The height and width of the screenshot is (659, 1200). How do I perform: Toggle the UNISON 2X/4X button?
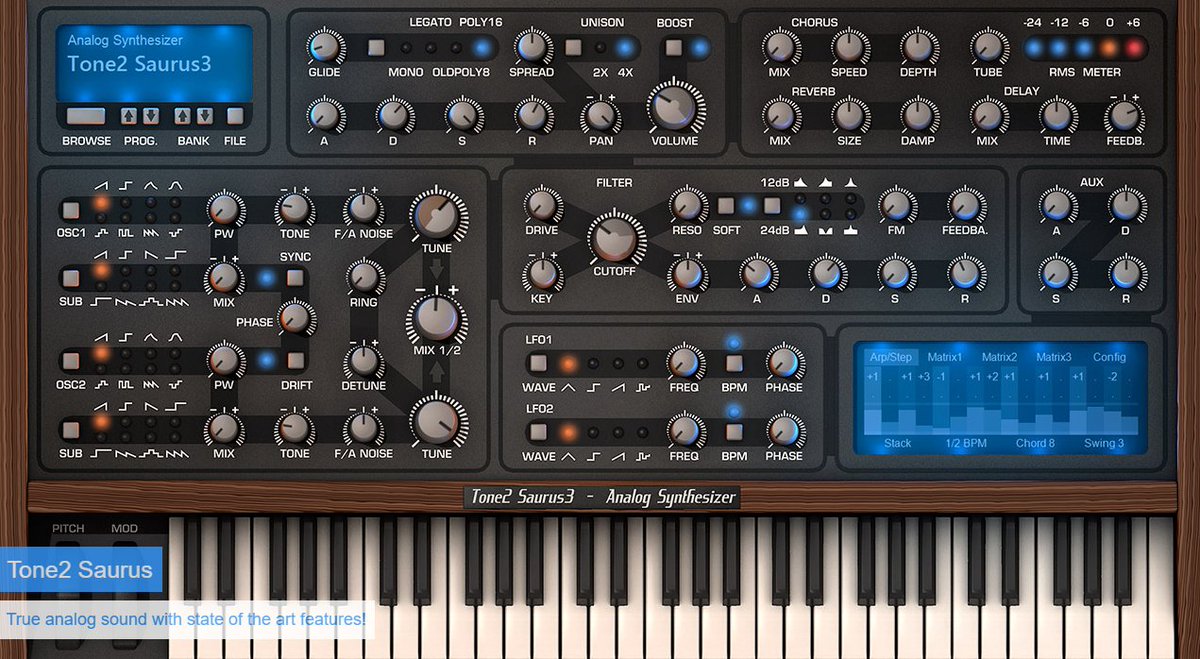pos(573,47)
